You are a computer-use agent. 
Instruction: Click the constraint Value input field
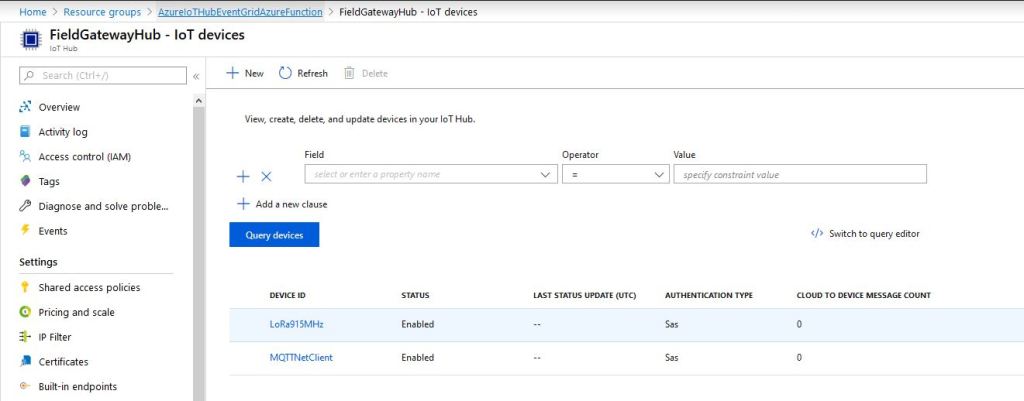(x=800, y=174)
